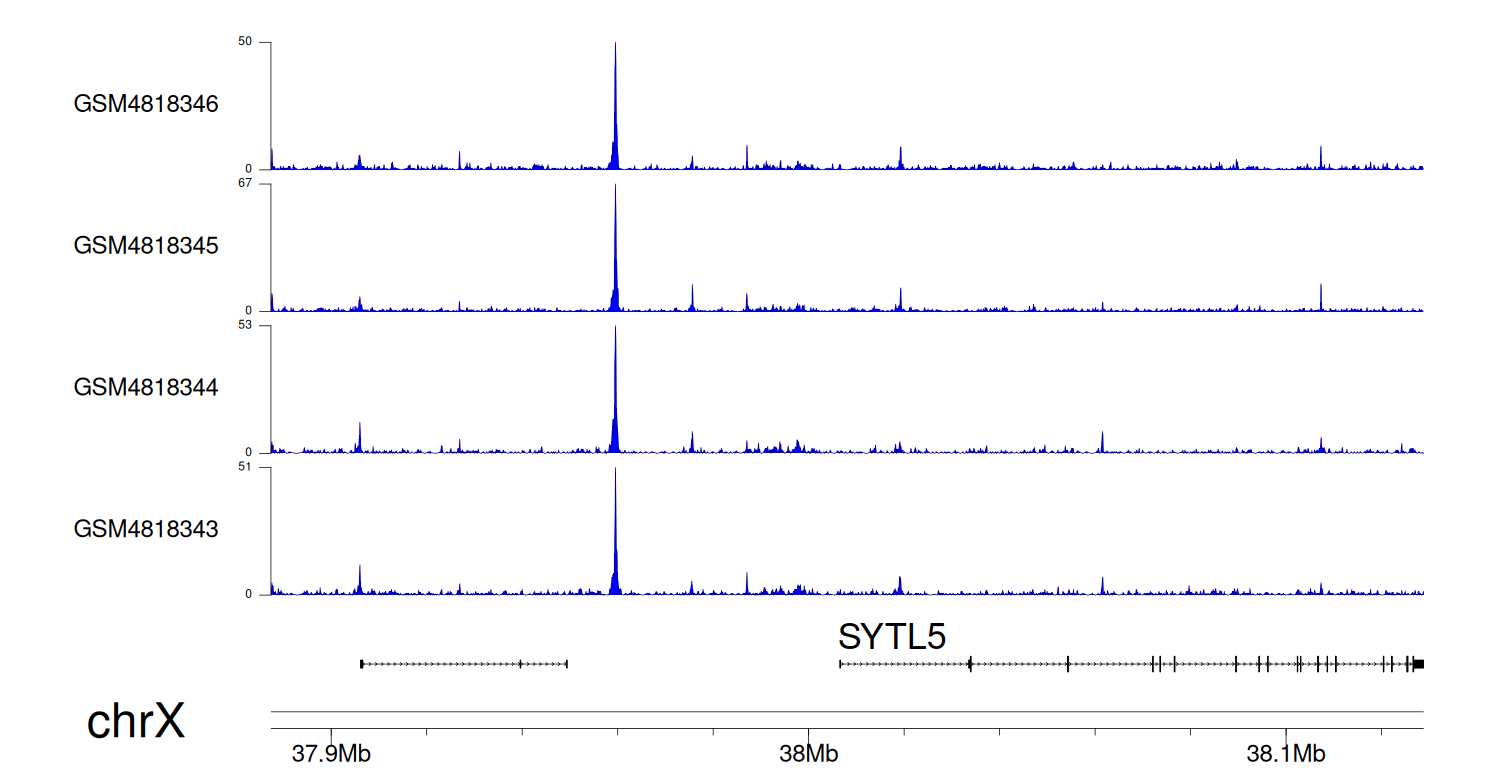This screenshot has height=780, width=1500.
Task: Select the GSM4818345 track label
Action: pyautogui.click(x=146, y=245)
